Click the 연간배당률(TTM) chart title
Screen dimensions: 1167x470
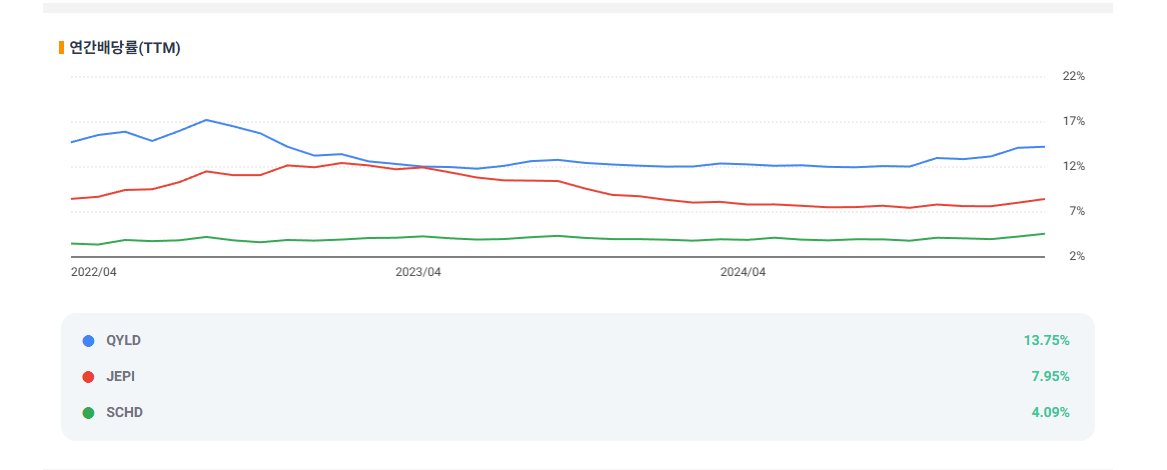click(x=125, y=48)
